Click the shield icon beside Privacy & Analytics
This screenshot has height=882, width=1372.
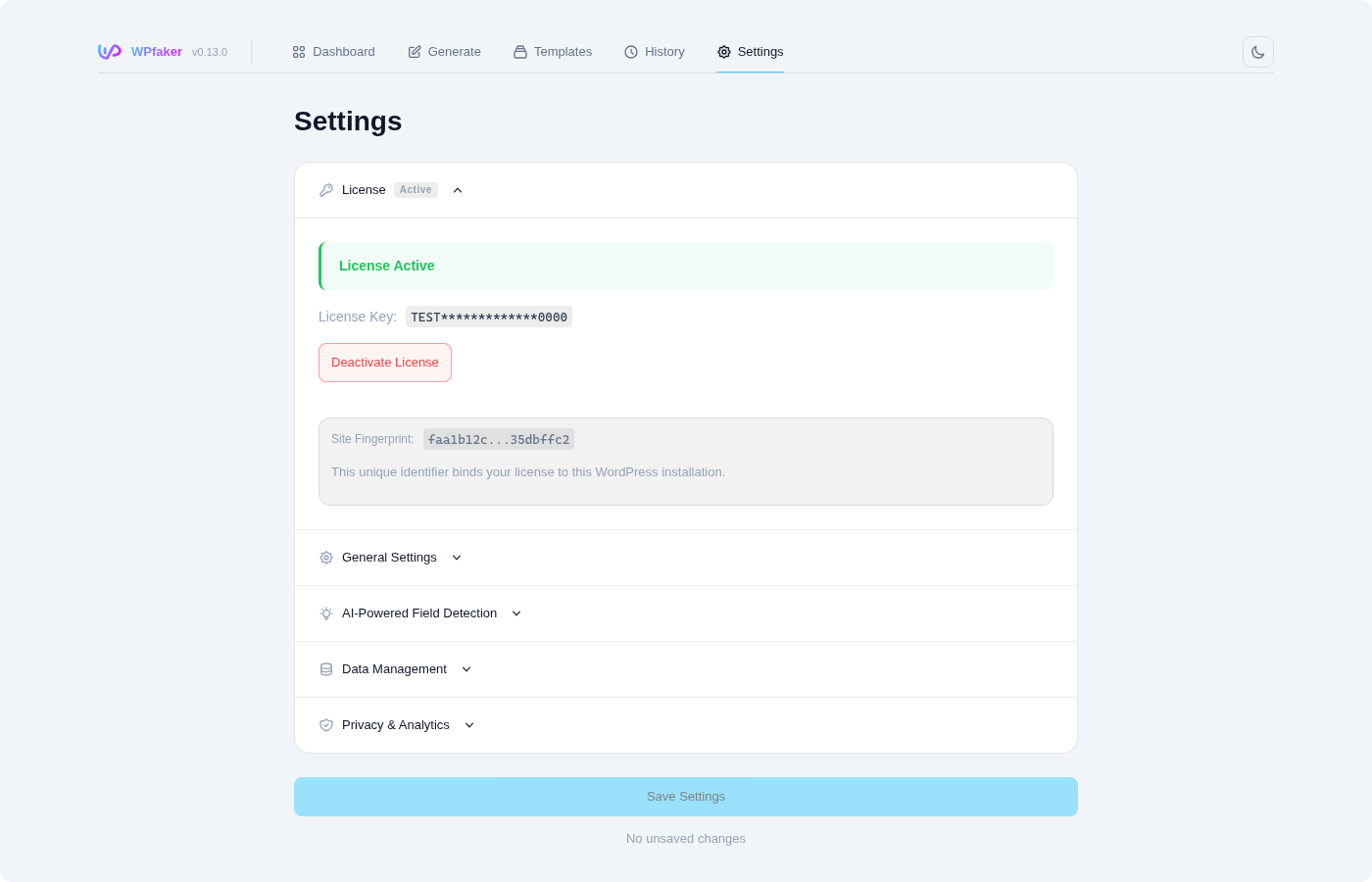pos(325,724)
